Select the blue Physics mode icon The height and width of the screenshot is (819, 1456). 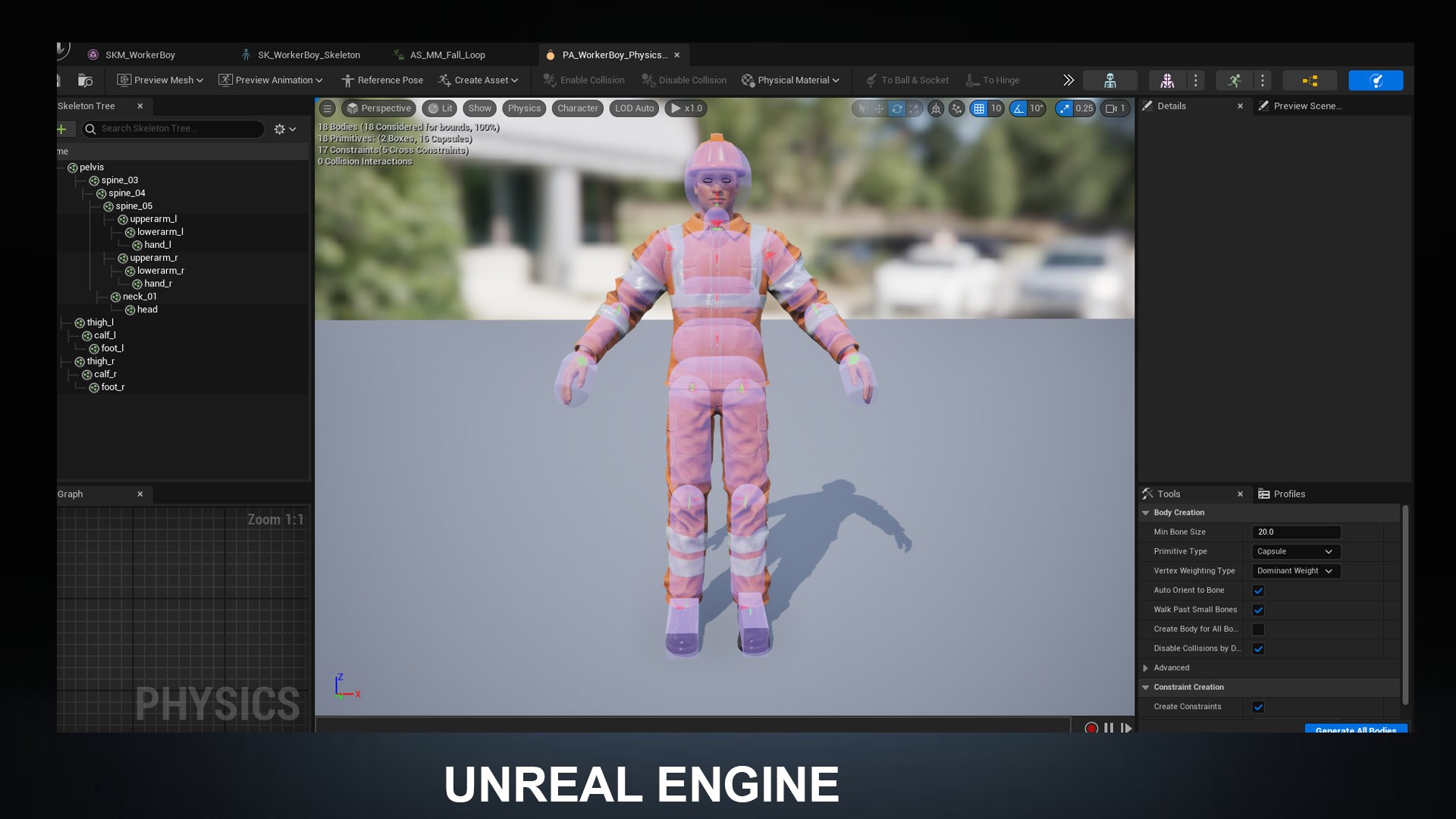1376,80
